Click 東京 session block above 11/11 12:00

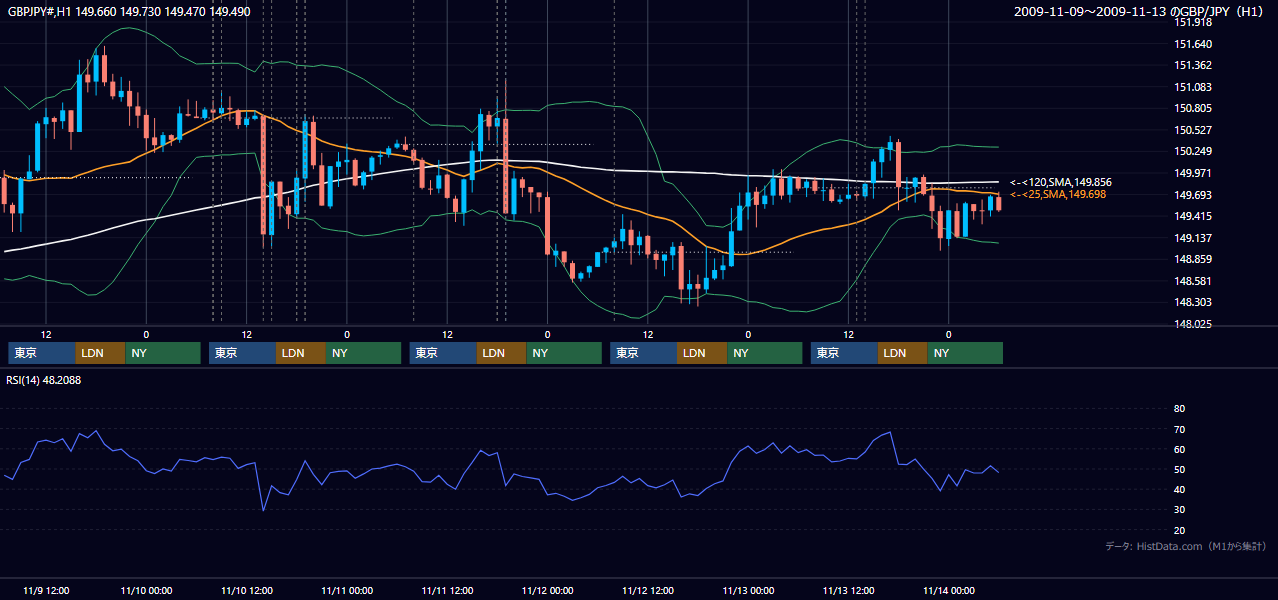tap(443, 353)
